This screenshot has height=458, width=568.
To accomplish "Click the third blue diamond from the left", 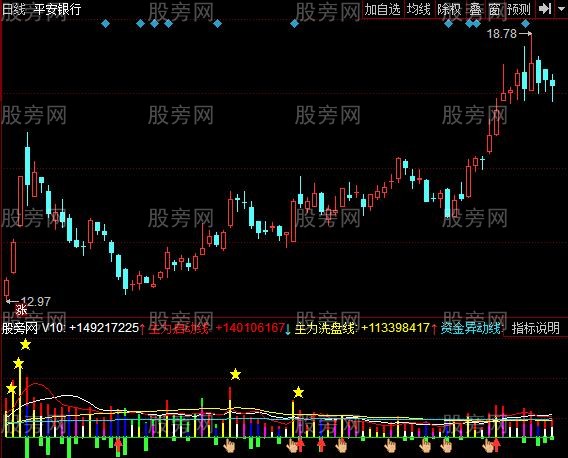I will (x=154, y=24).
